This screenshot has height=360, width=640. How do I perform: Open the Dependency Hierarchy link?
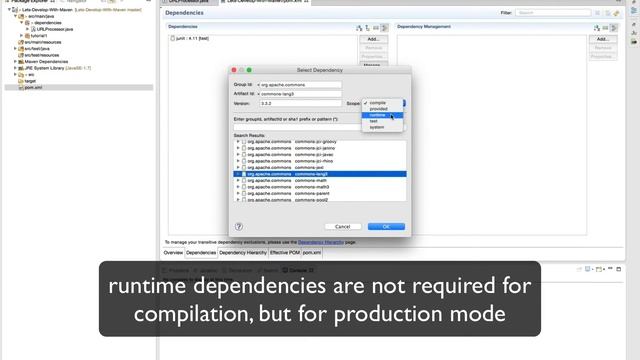(x=321, y=242)
